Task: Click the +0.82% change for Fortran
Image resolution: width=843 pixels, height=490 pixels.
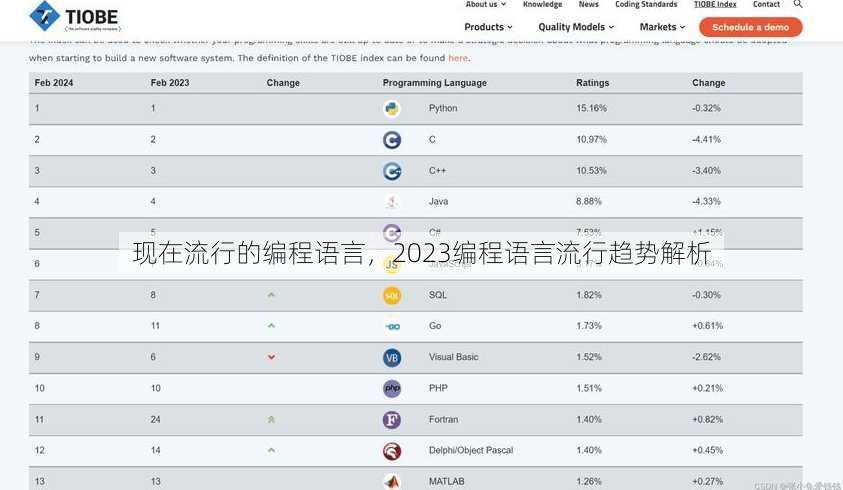Action: point(707,420)
